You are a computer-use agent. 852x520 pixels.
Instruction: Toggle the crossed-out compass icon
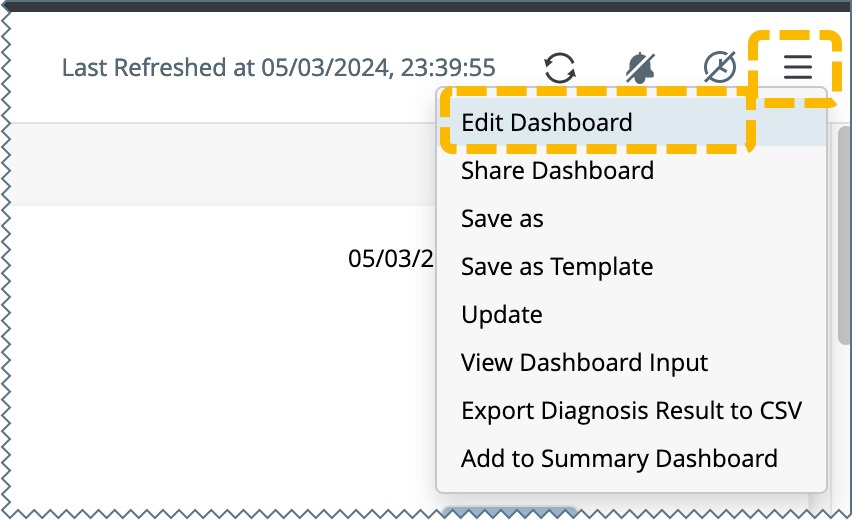(720, 68)
